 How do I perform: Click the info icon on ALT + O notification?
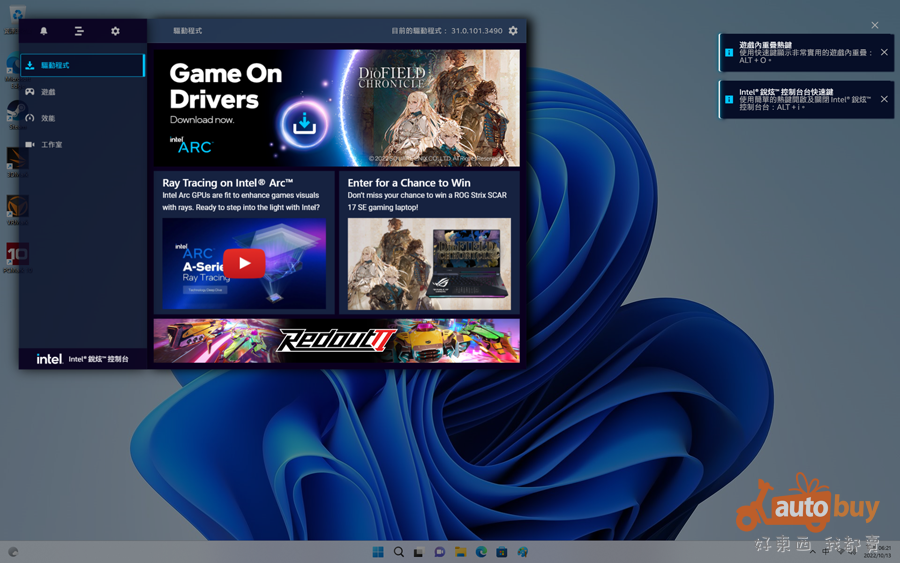(x=728, y=52)
